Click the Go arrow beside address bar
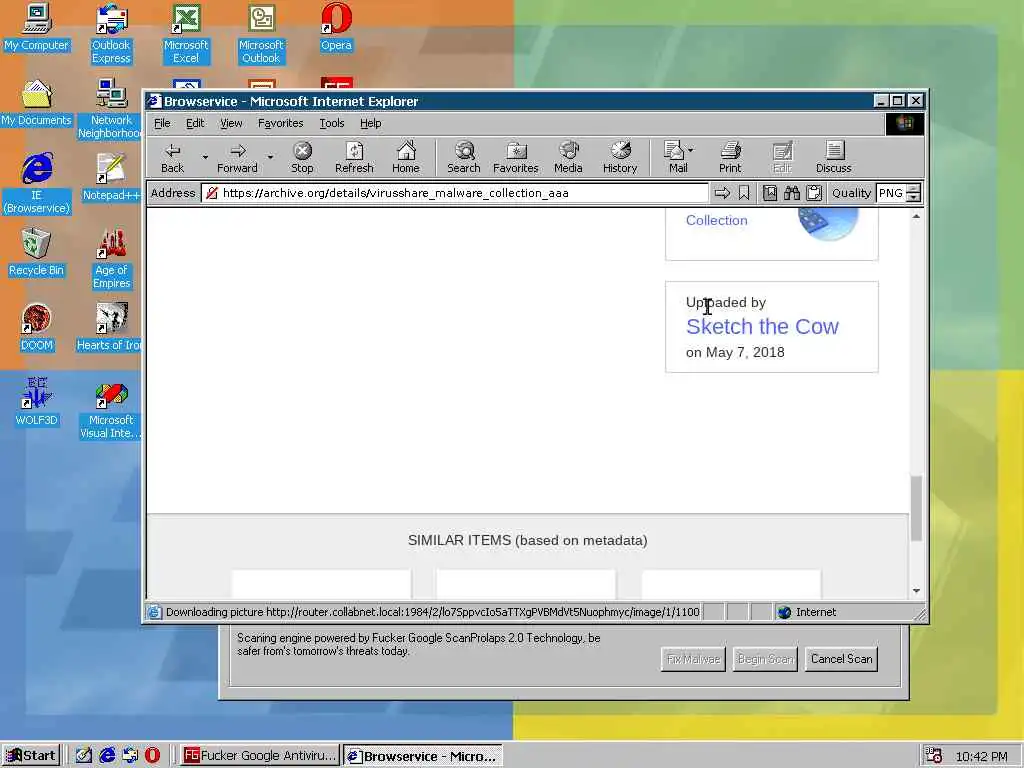Image resolution: width=1024 pixels, height=768 pixels. (722, 193)
